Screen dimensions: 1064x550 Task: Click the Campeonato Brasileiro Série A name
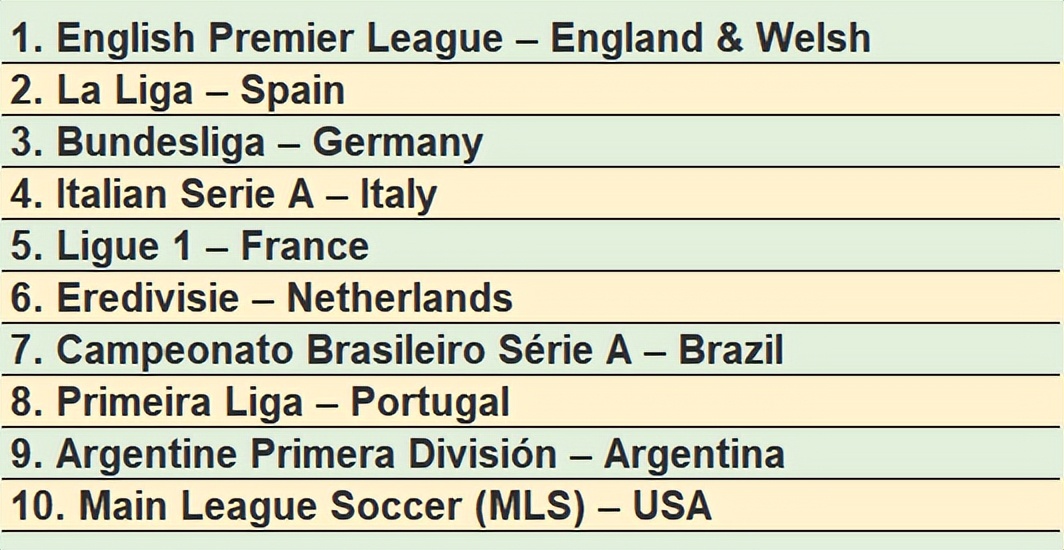click(343, 351)
